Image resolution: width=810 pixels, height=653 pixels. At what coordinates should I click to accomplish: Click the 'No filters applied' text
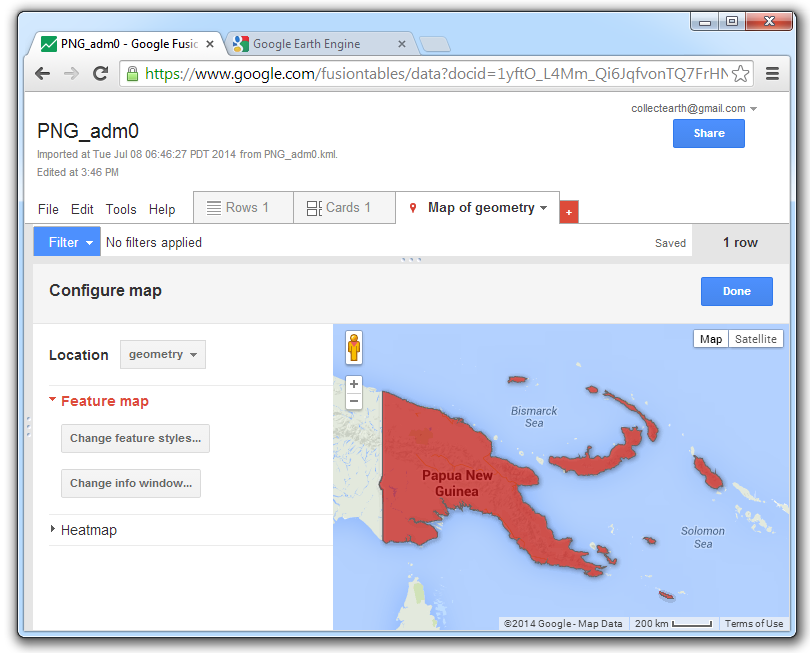point(154,242)
